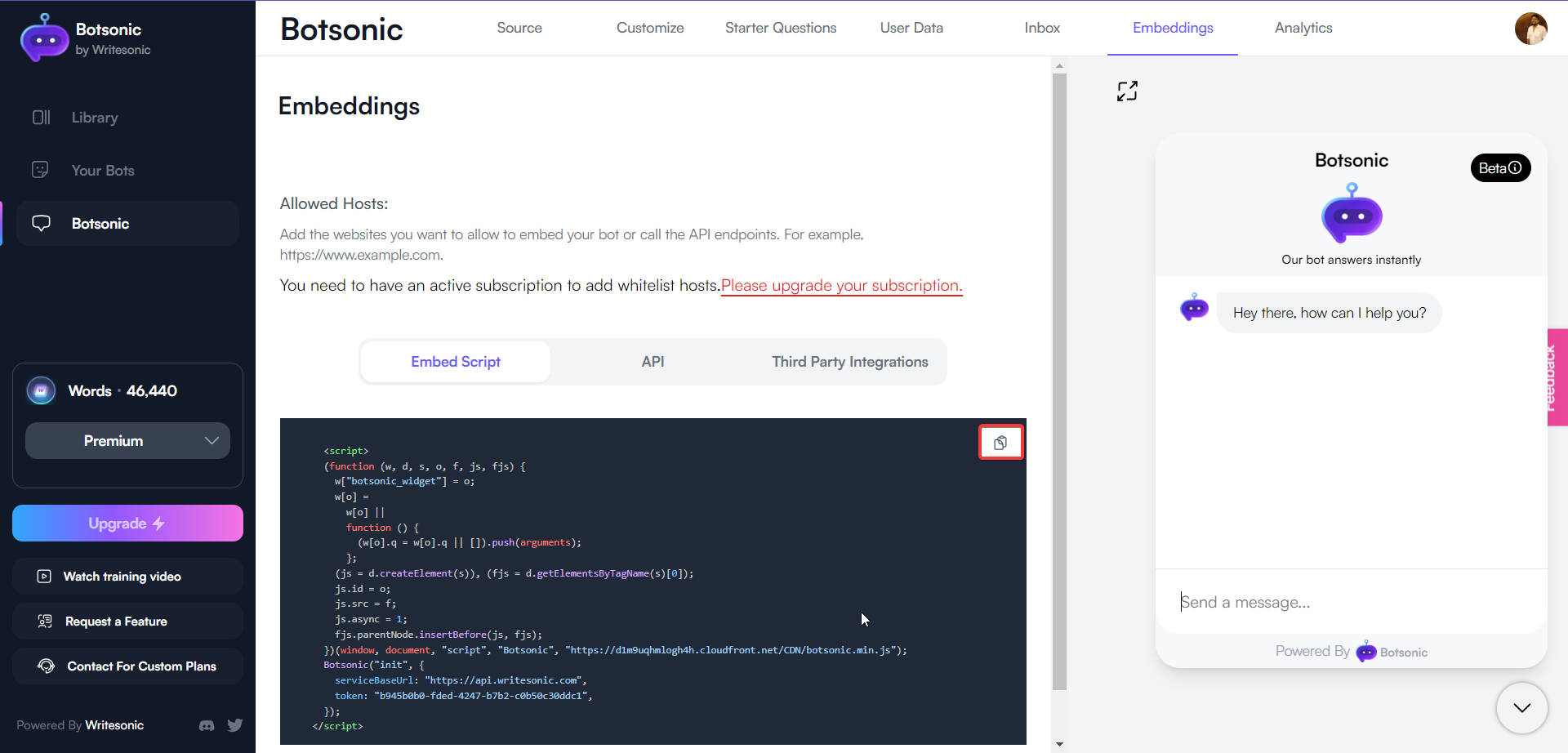This screenshot has width=1568, height=753.
Task: Open the user profile avatar
Action: pyautogui.click(x=1532, y=29)
